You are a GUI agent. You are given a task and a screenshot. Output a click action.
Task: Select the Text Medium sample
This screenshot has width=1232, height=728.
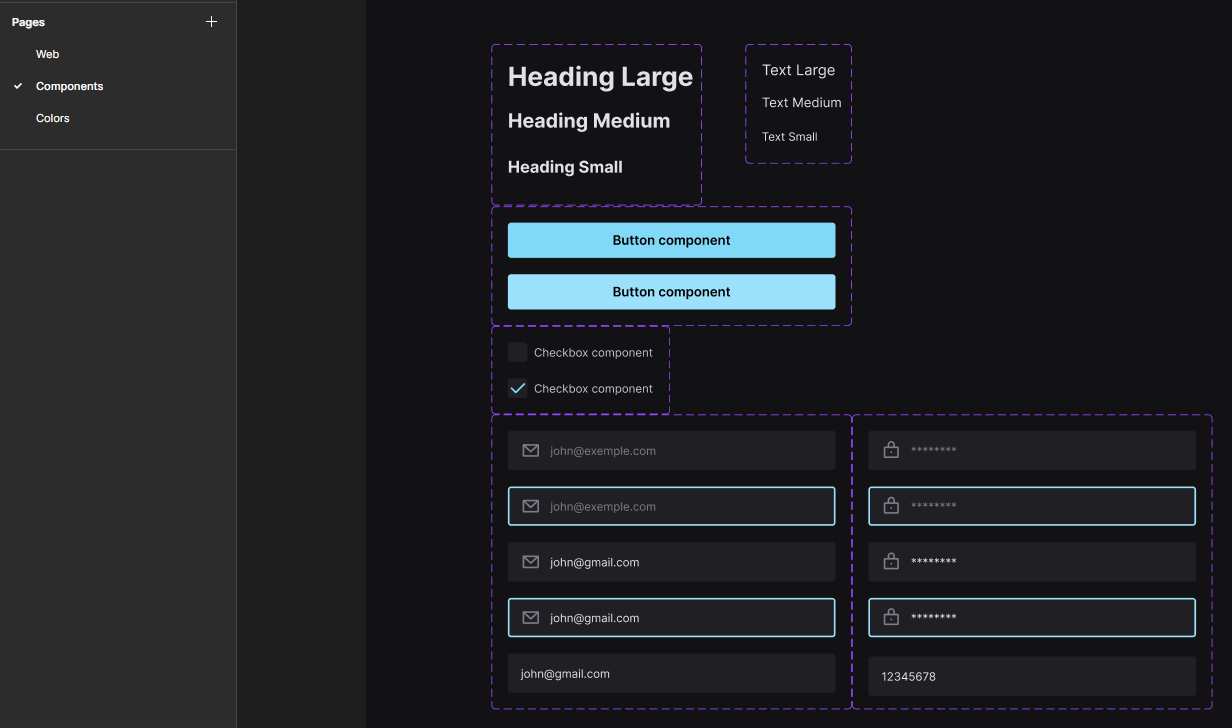(801, 102)
